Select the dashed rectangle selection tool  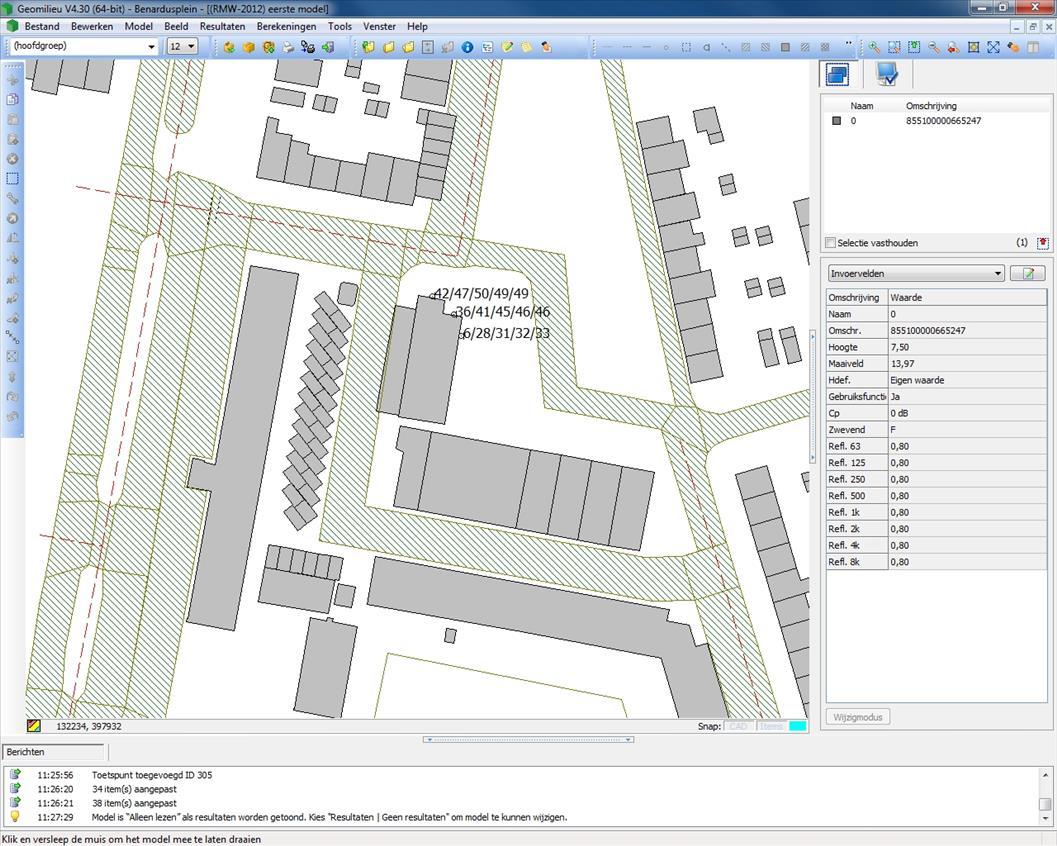[x=13, y=179]
